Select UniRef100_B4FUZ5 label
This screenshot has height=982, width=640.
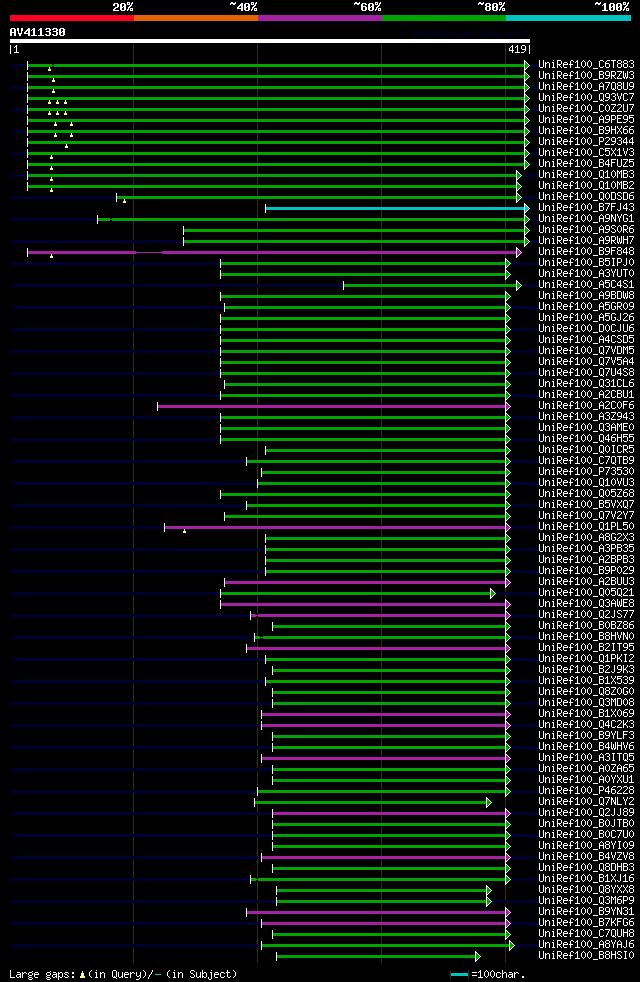point(586,163)
